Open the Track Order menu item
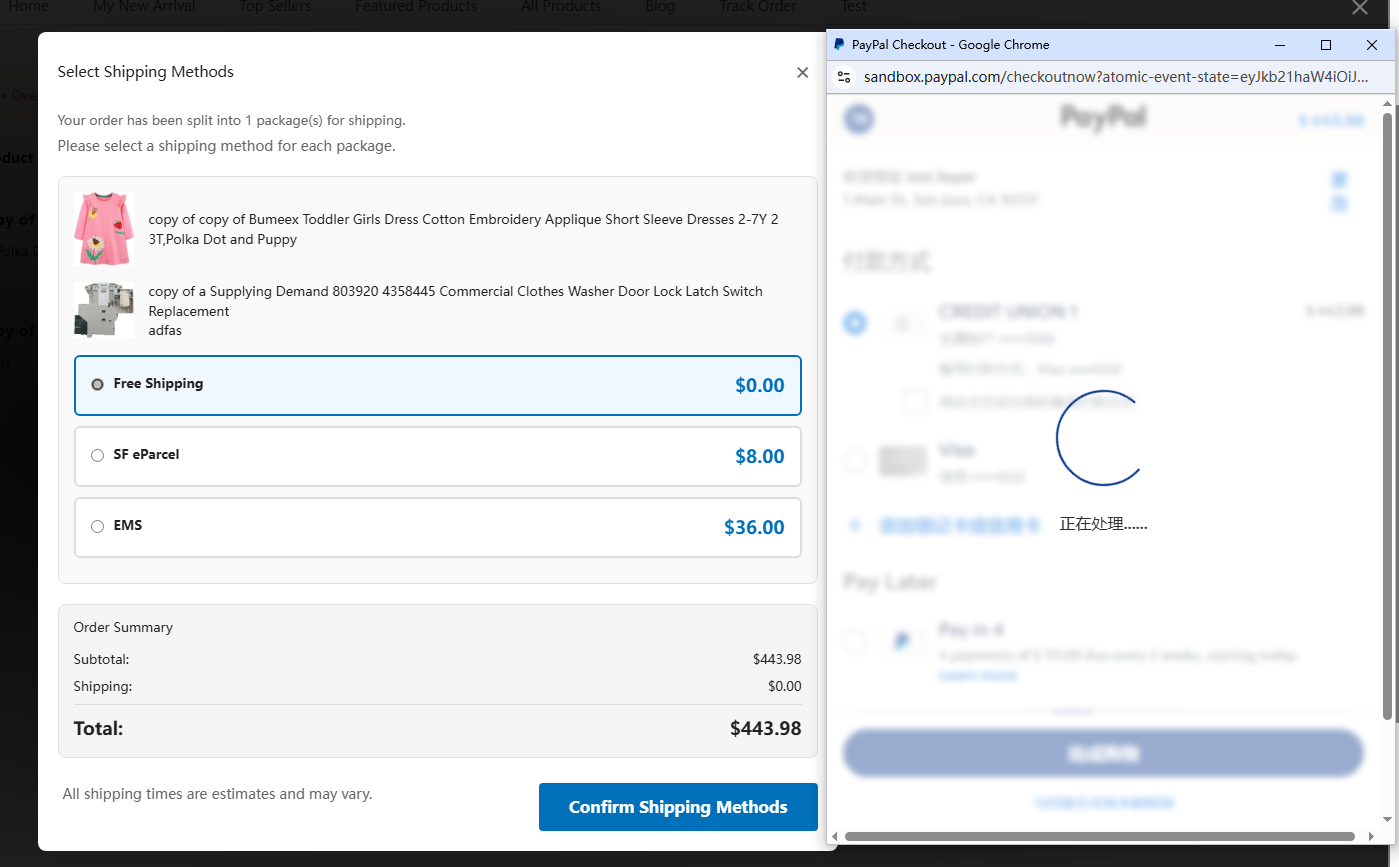 click(x=758, y=7)
